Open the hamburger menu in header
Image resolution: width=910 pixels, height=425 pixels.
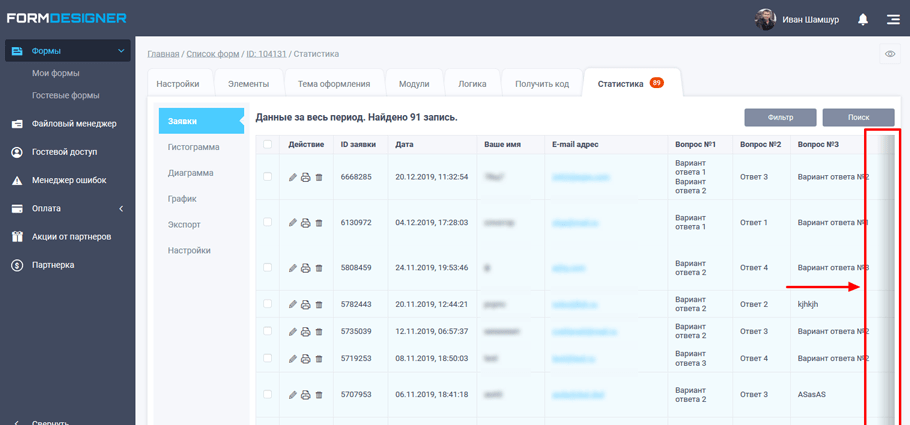point(892,19)
